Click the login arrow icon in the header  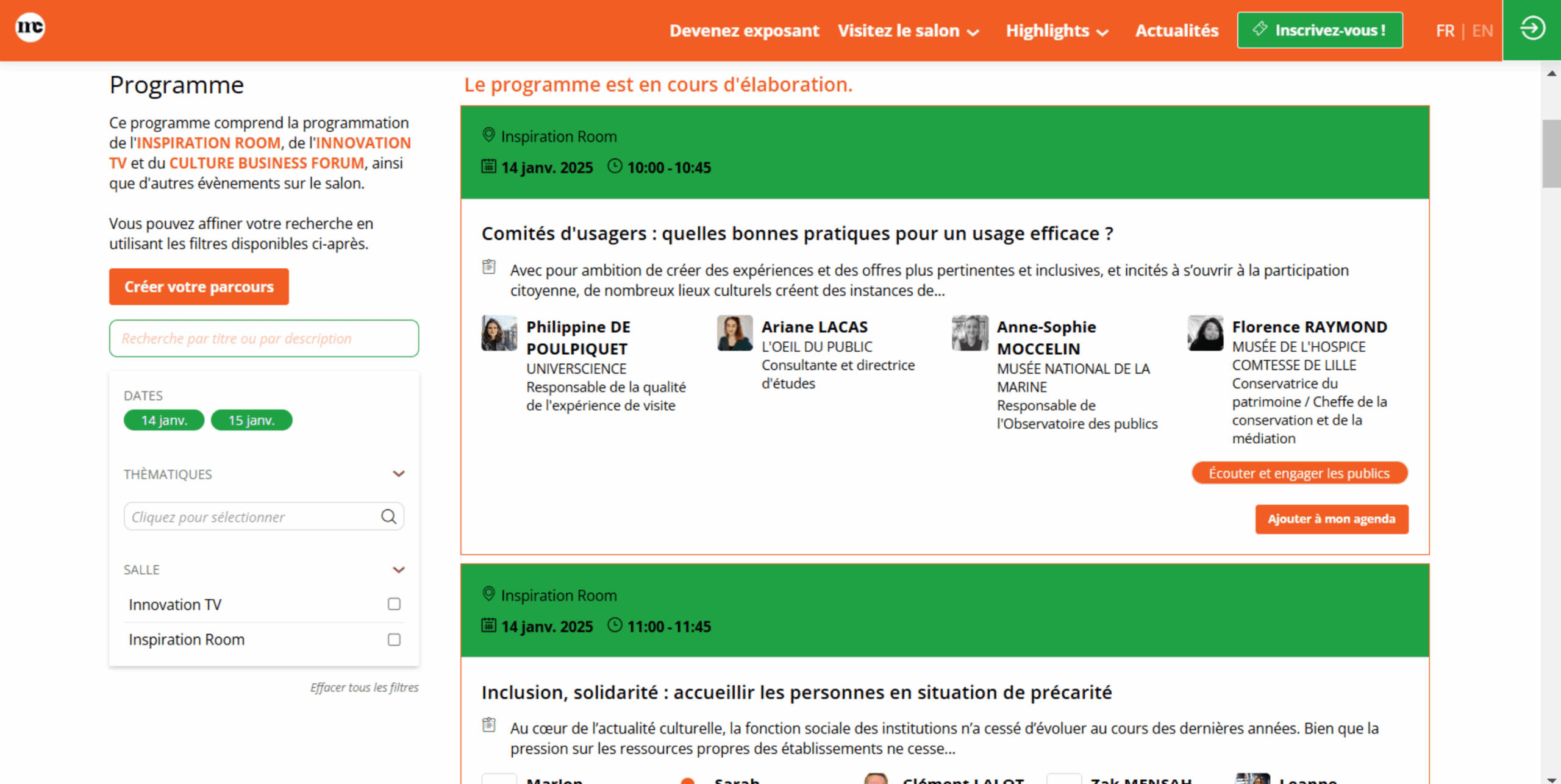[x=1532, y=29]
